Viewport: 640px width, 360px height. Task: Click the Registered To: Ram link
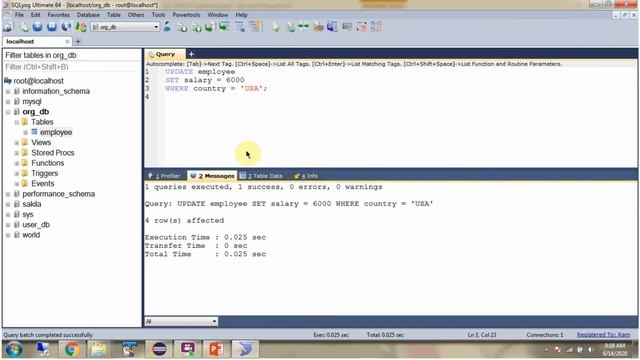coord(603,335)
